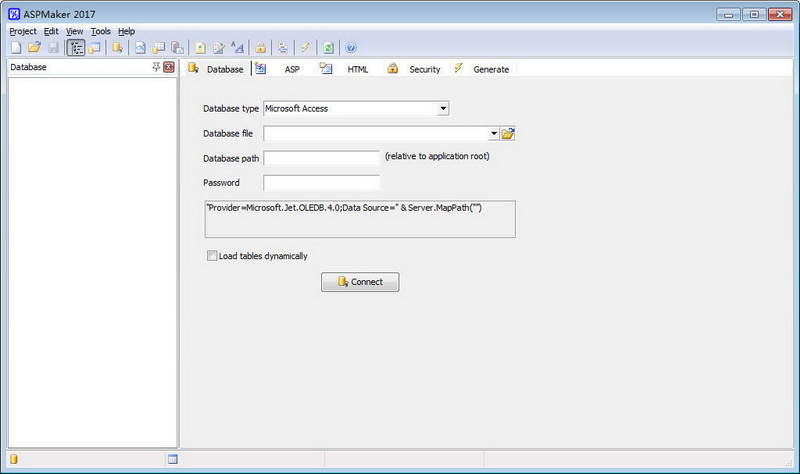The width and height of the screenshot is (800, 474).
Task: Click the yellow page toolbar icon
Action: [201, 48]
